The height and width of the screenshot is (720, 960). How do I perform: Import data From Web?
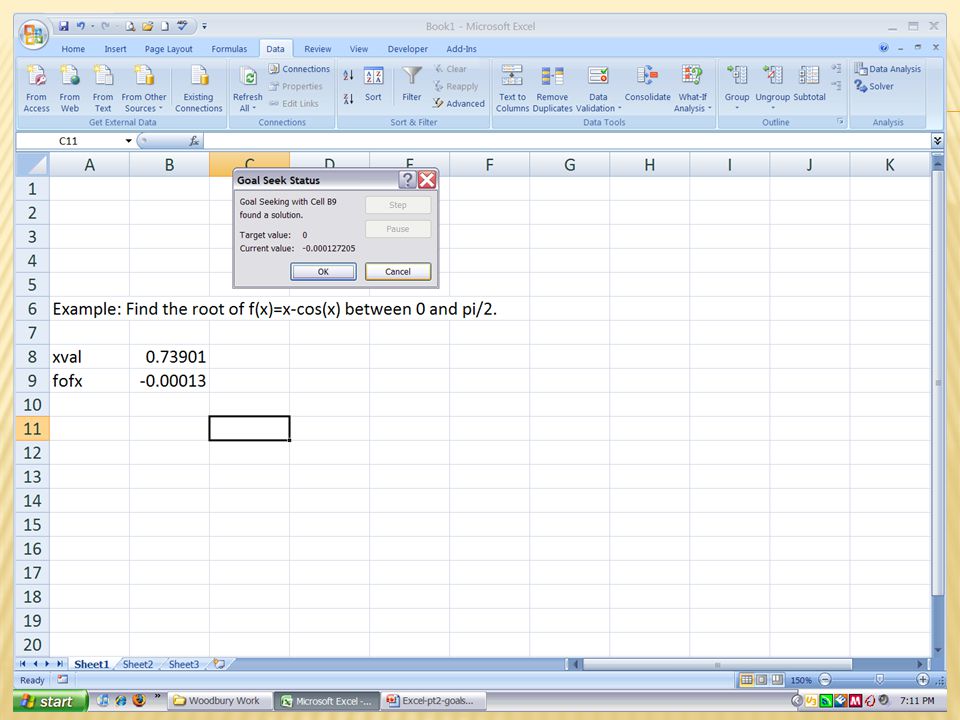click(x=70, y=89)
